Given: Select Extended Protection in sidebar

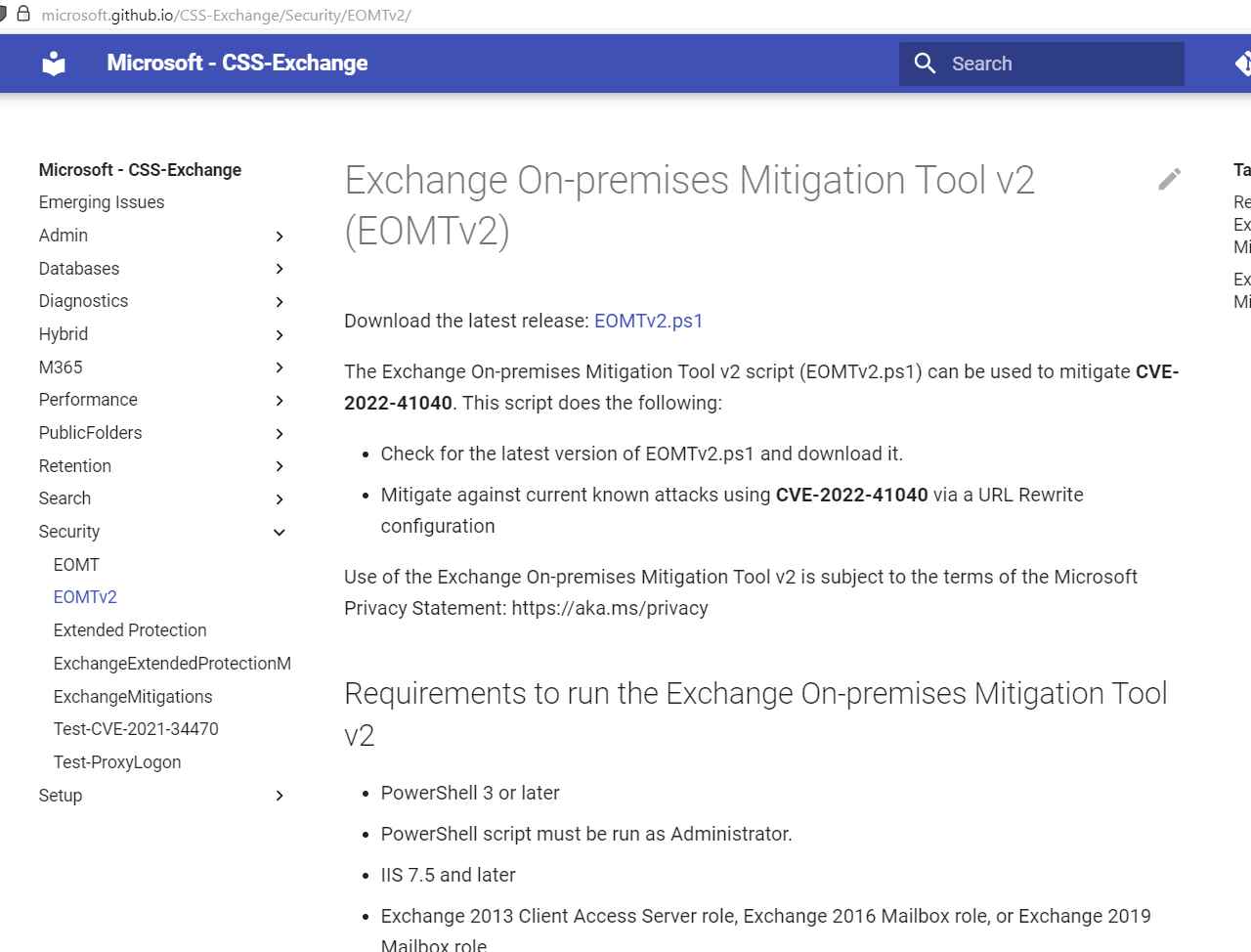Looking at the screenshot, I should pos(130,630).
